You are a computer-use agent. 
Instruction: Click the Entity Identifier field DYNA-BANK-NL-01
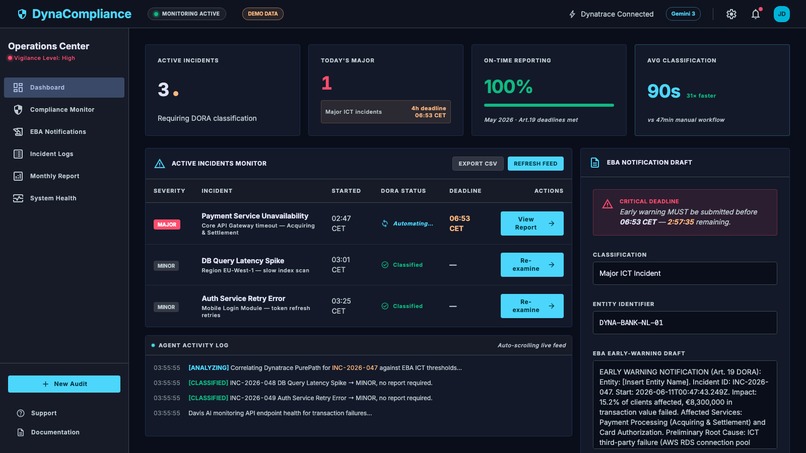tap(685, 323)
